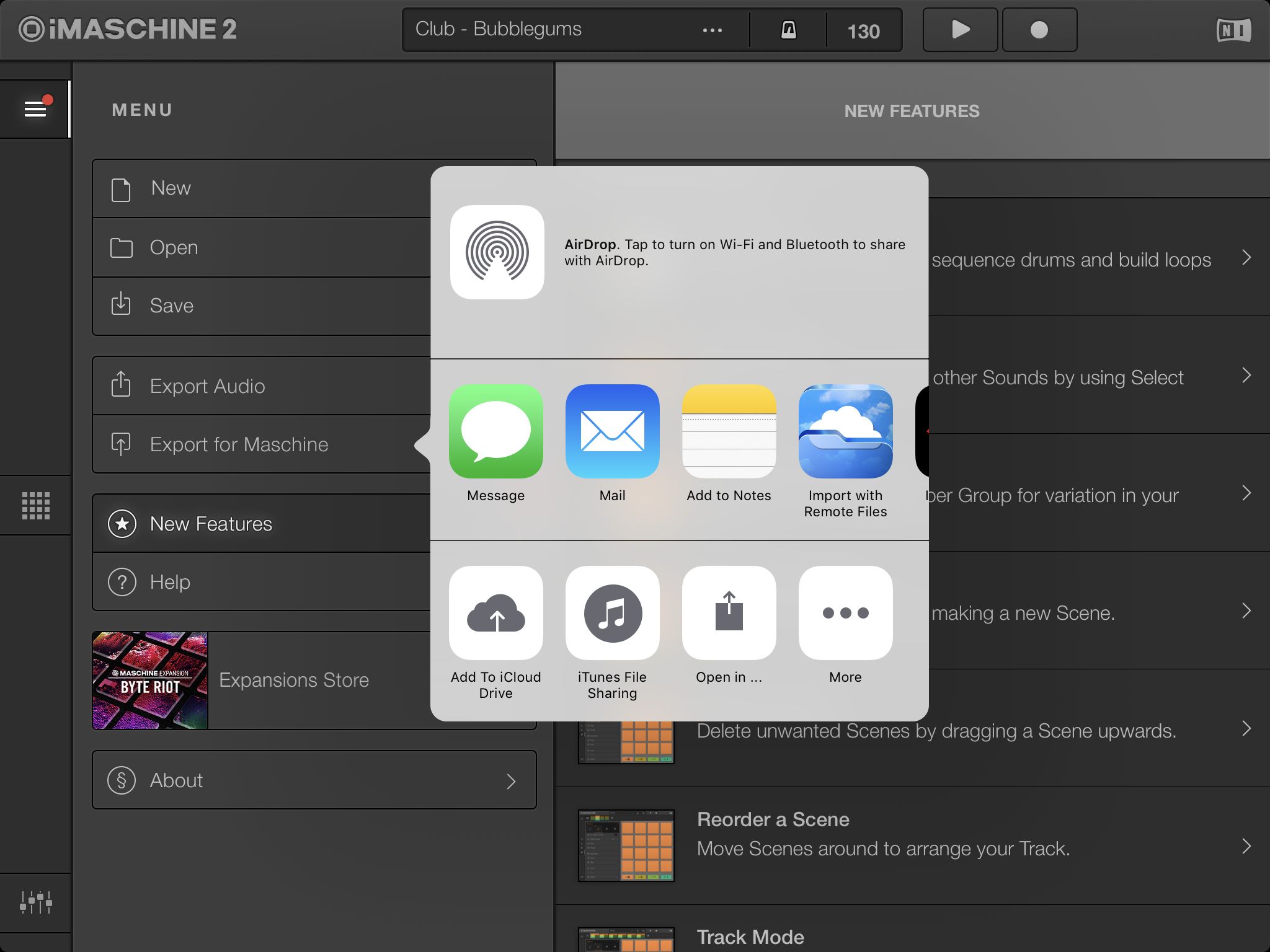Create a New project
The width and height of the screenshot is (1270, 952).
262,188
